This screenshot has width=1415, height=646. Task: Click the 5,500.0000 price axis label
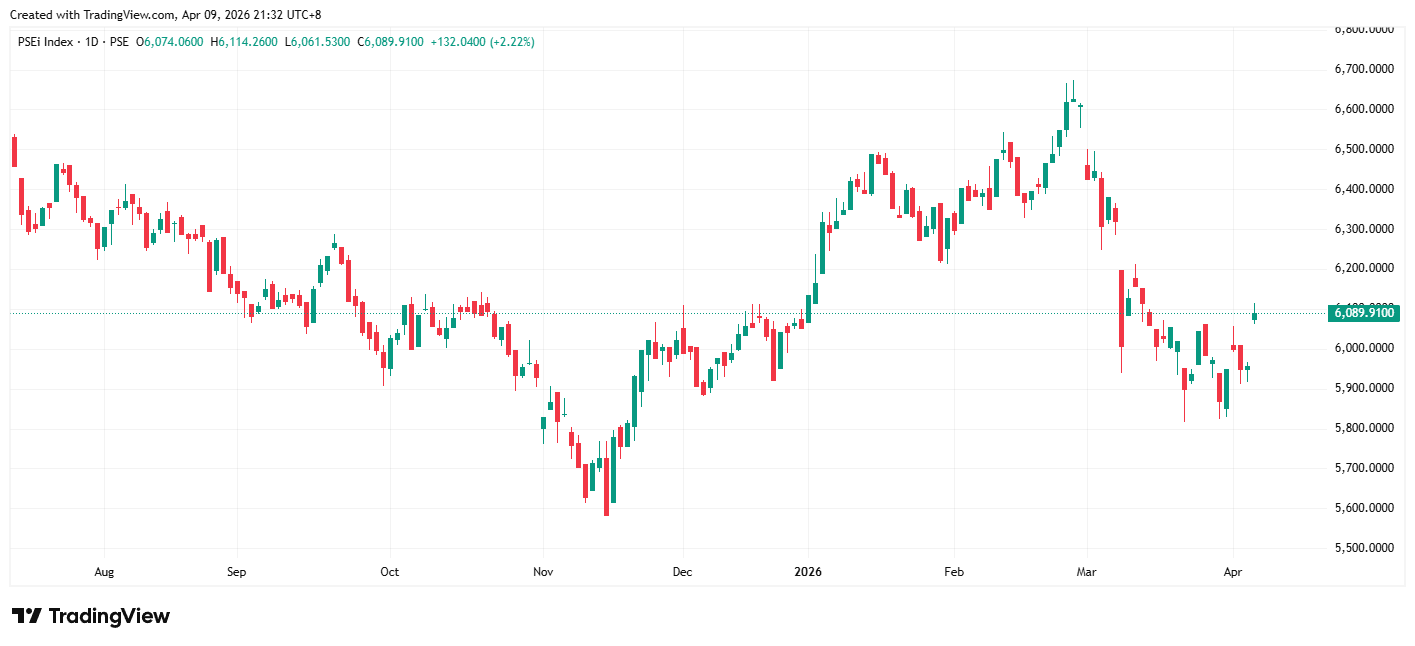point(1363,549)
